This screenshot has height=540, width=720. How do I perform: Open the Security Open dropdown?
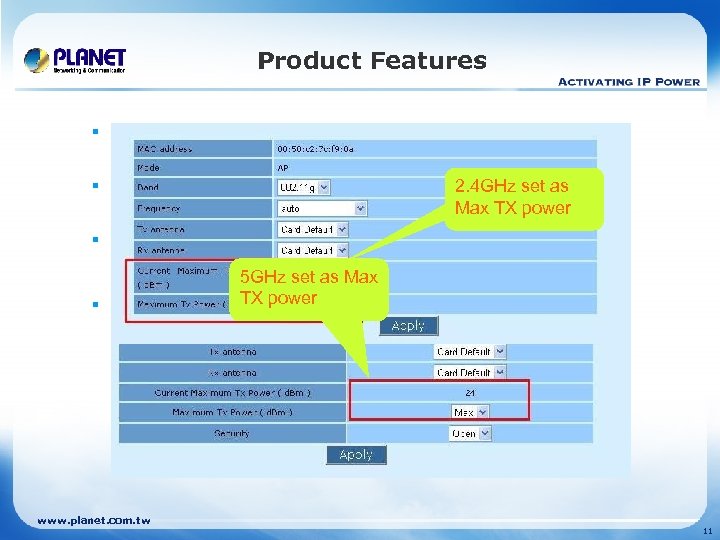[x=470, y=433]
